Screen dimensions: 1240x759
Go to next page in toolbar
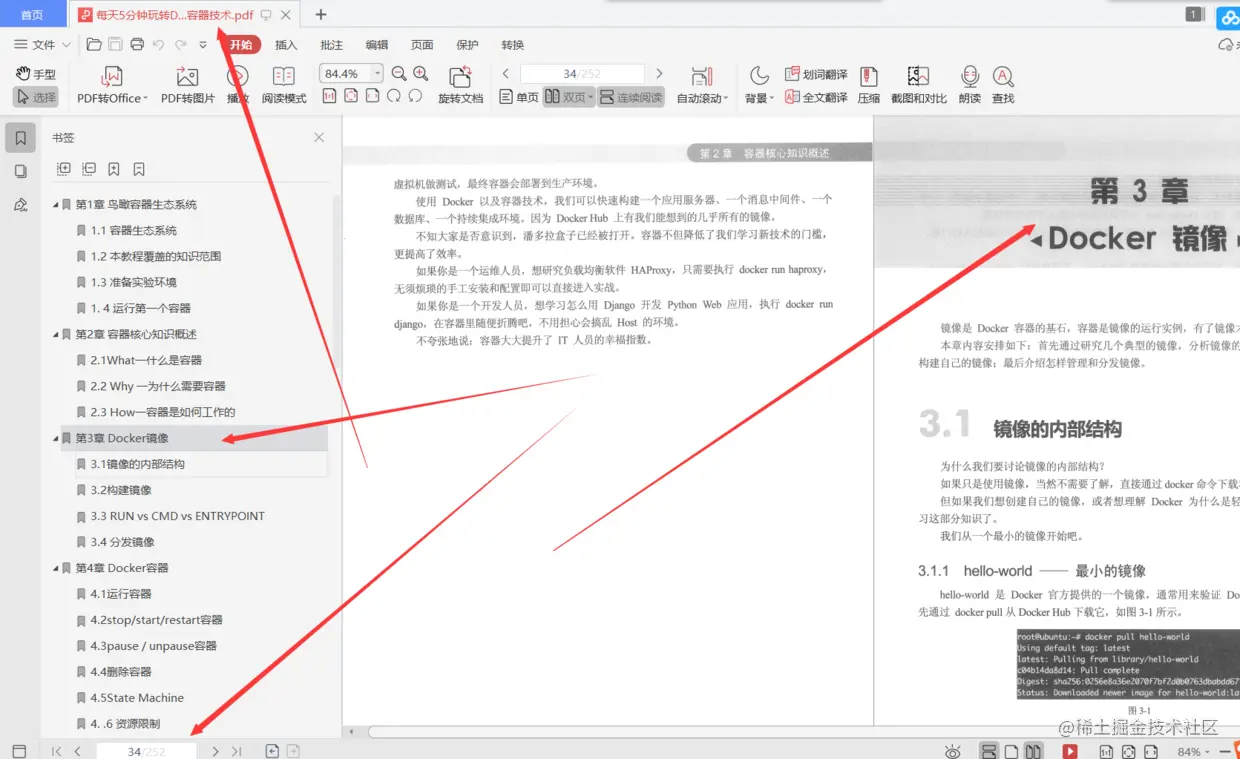click(x=659, y=73)
